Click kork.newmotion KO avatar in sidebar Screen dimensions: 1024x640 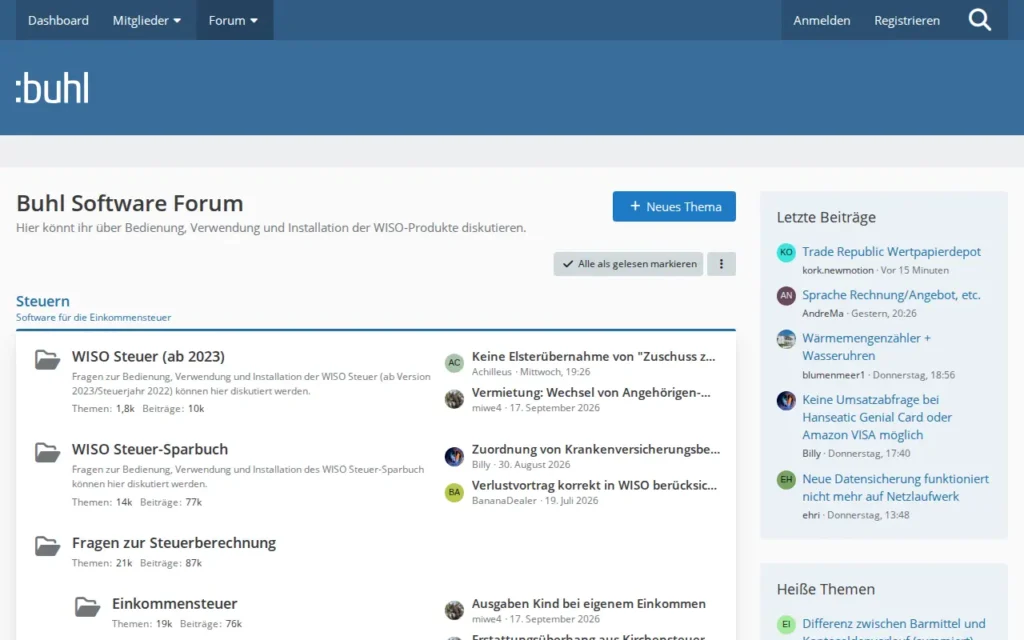pyautogui.click(x=786, y=252)
